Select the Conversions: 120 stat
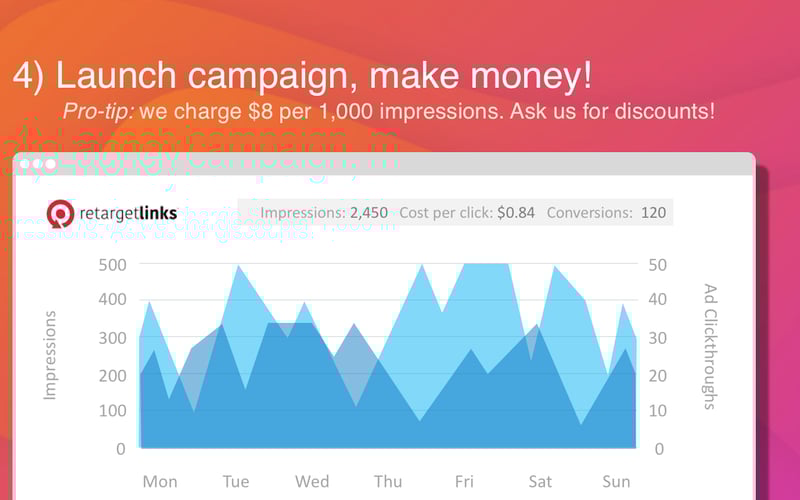Screen dimensions: 800x500 click(x=606, y=213)
